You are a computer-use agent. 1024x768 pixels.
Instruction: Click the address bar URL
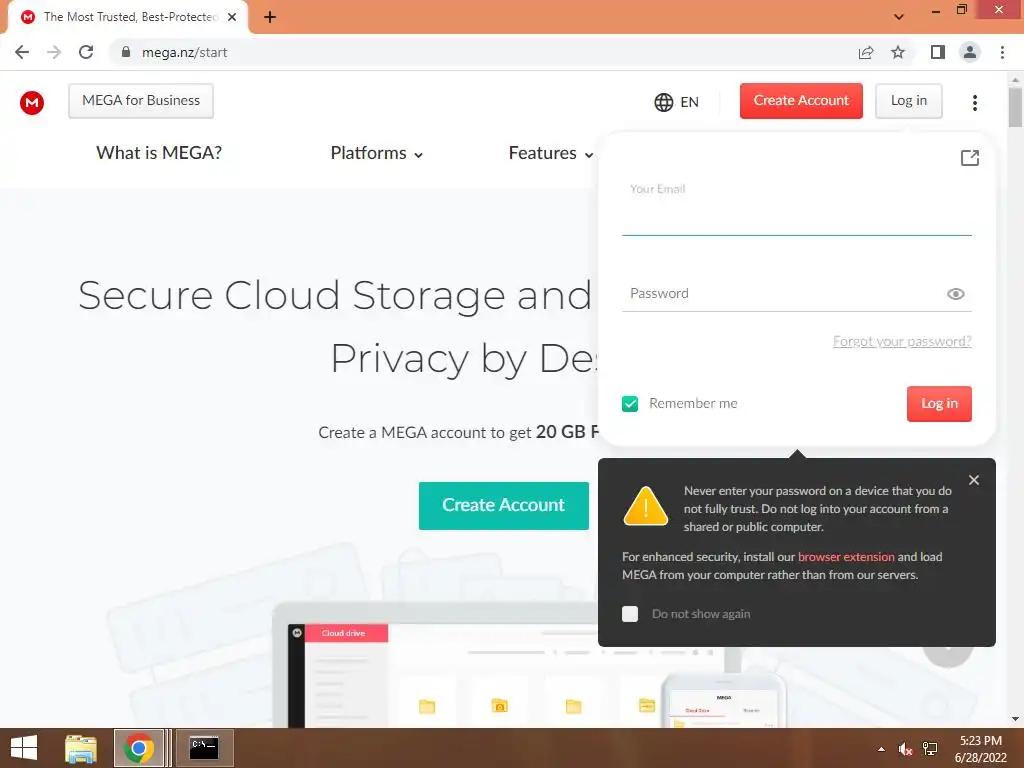[x=184, y=52]
